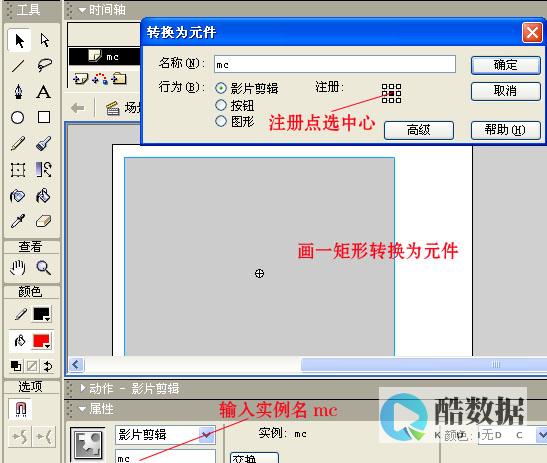
Task: Select the Zoom magnifier tool
Action: (x=44, y=268)
